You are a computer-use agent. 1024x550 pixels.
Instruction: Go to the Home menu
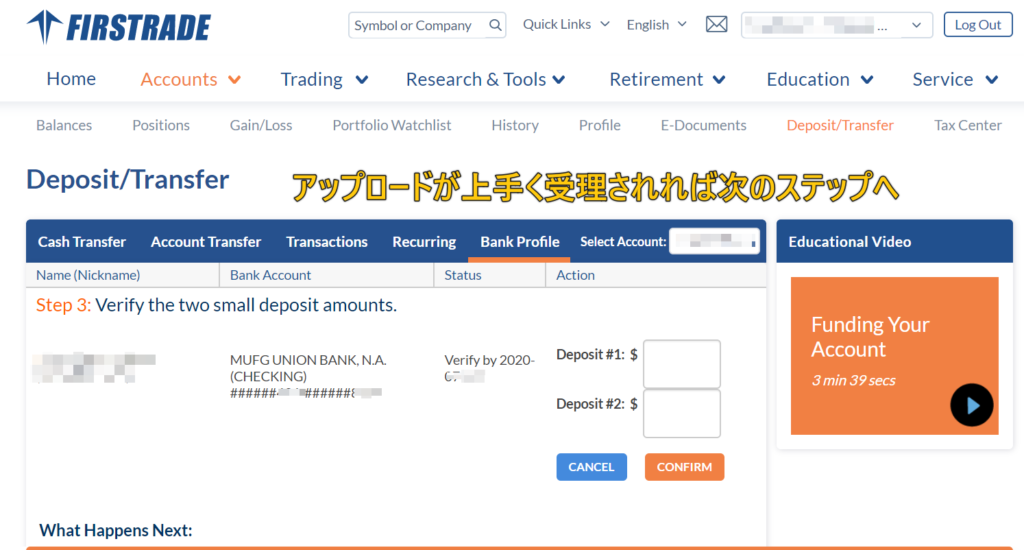(71, 79)
